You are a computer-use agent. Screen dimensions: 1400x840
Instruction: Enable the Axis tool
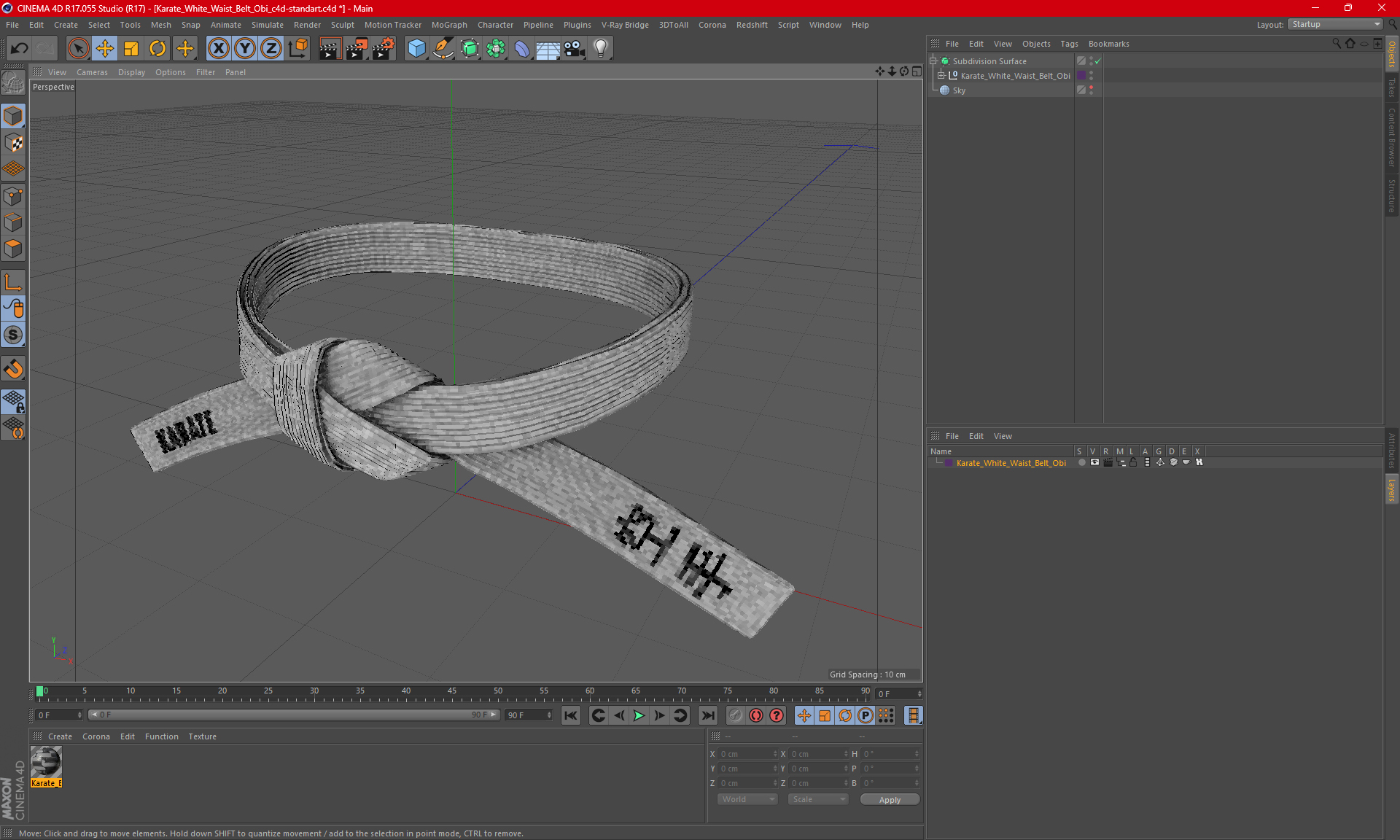(13, 283)
